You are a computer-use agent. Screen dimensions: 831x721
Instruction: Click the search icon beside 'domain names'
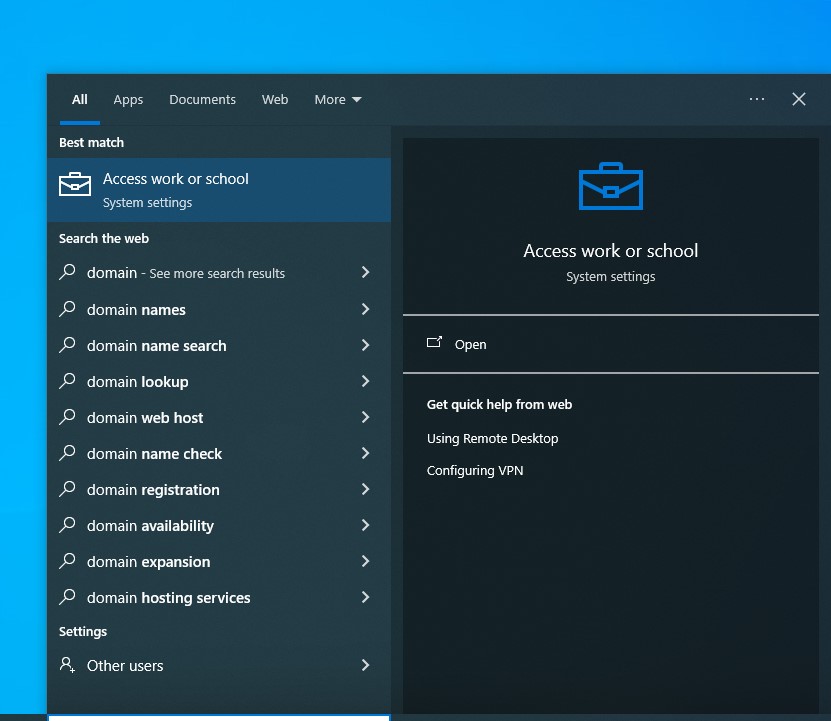[67, 309]
